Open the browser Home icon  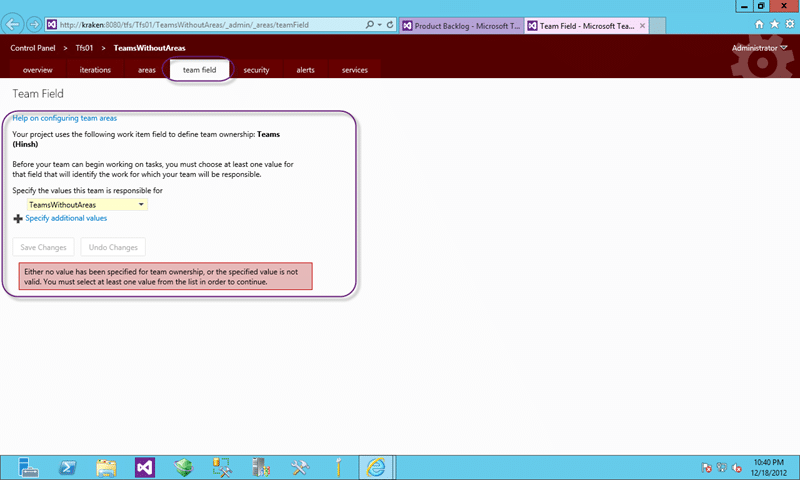pyautogui.click(x=759, y=24)
